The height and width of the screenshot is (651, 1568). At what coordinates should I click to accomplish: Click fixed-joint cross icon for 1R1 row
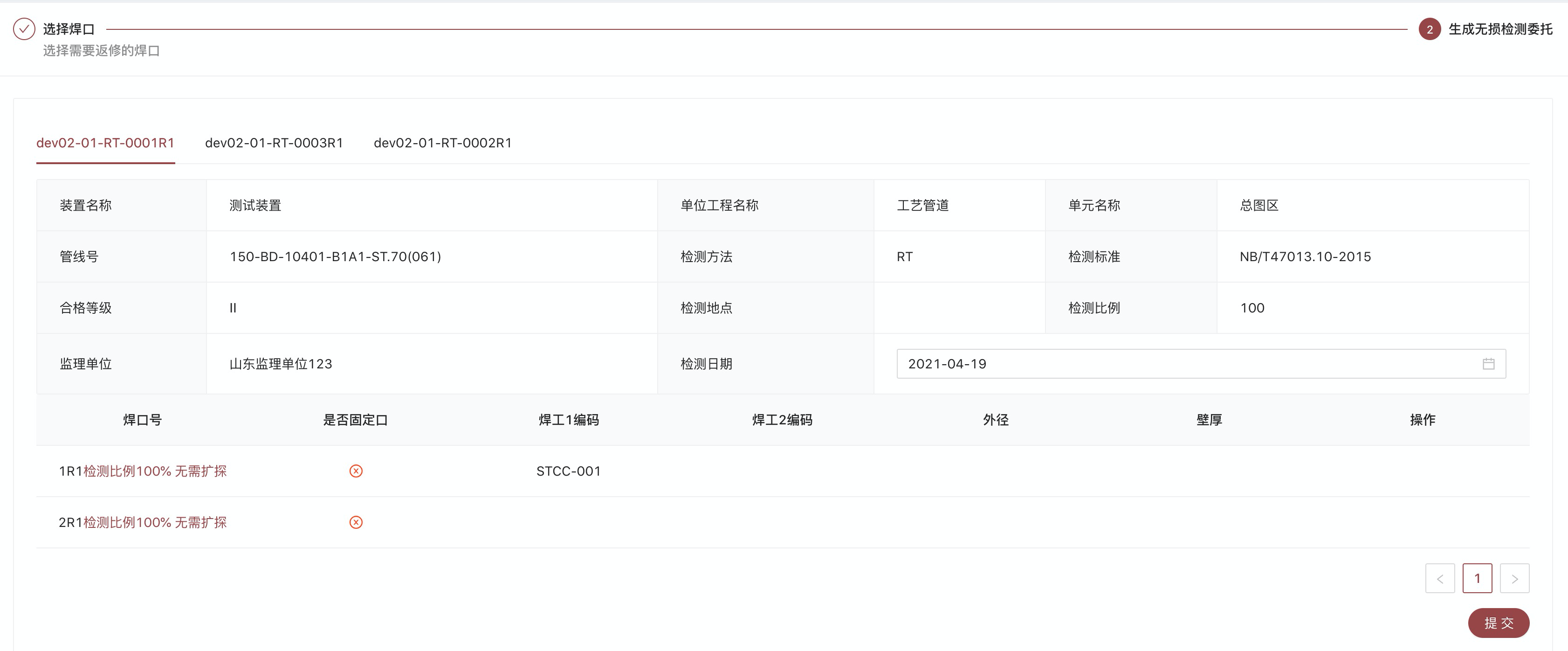click(x=356, y=471)
